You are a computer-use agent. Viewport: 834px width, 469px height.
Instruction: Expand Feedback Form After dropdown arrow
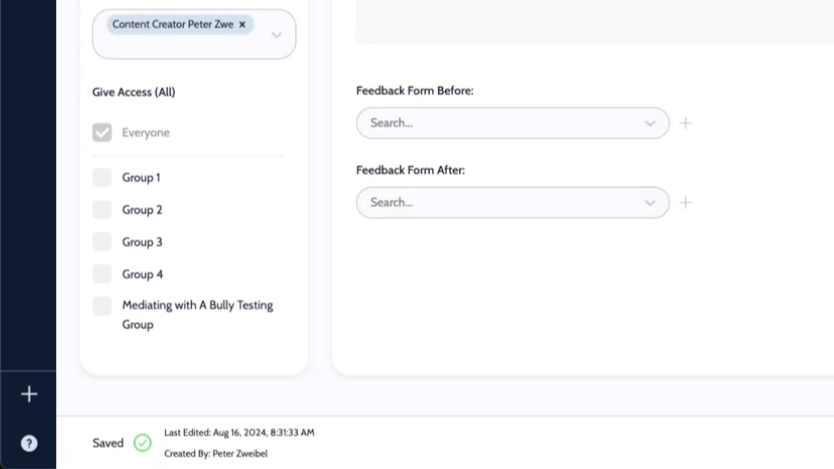click(x=650, y=202)
